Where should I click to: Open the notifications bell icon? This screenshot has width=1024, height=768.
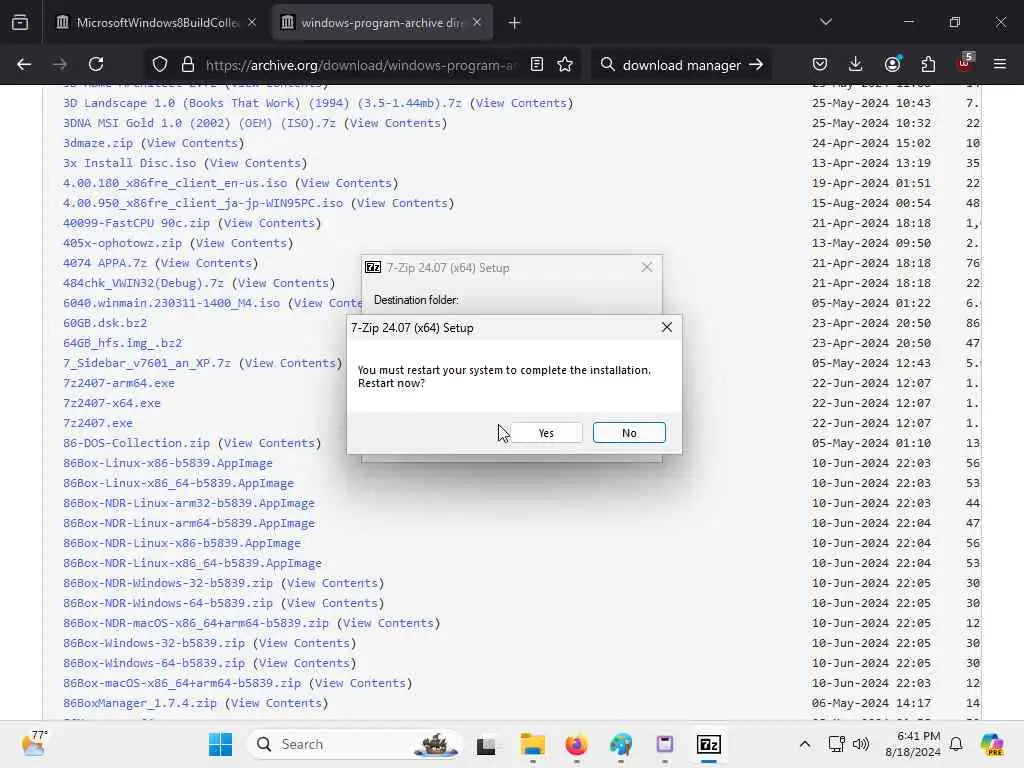coord(956,744)
